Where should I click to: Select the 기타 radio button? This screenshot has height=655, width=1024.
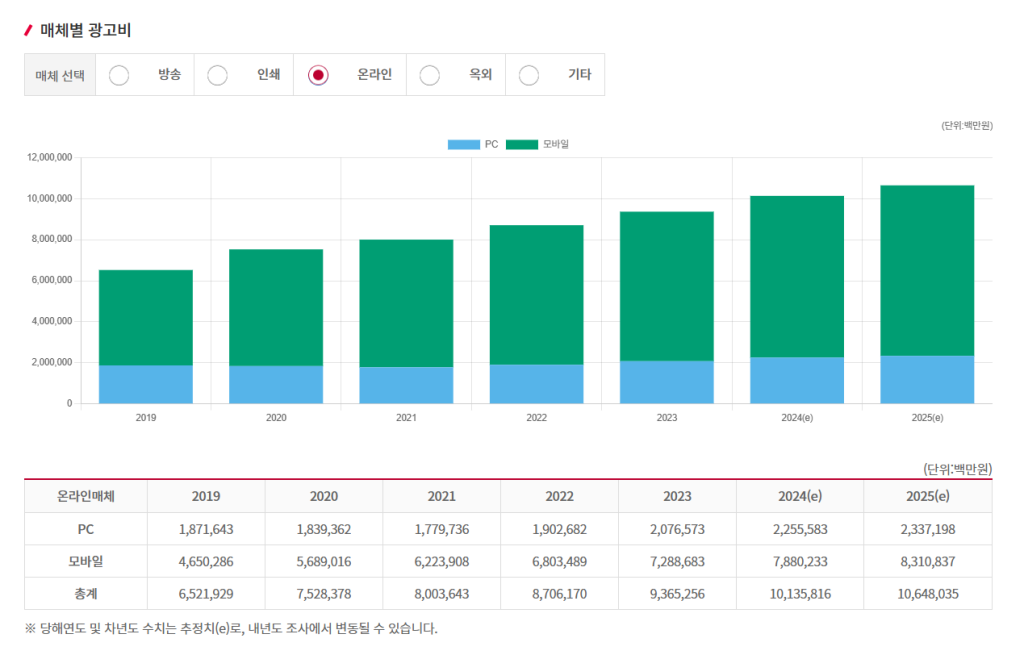[x=528, y=75]
